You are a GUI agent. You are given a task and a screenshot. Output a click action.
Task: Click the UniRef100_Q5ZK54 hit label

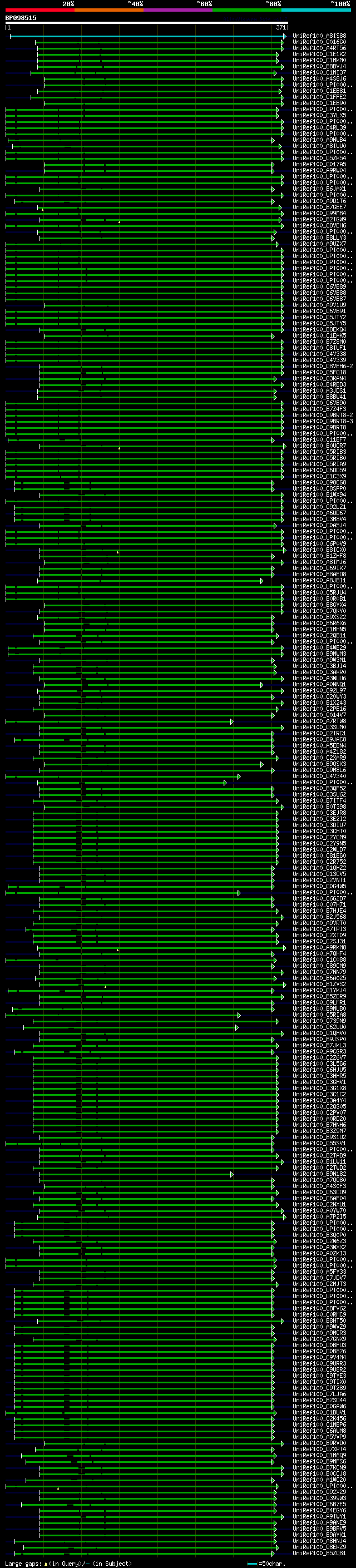[x=319, y=159]
